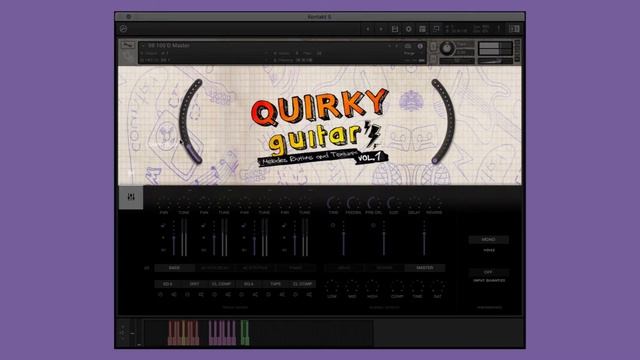Toggle the delay send power icon

pyautogui.click(x=333, y=225)
